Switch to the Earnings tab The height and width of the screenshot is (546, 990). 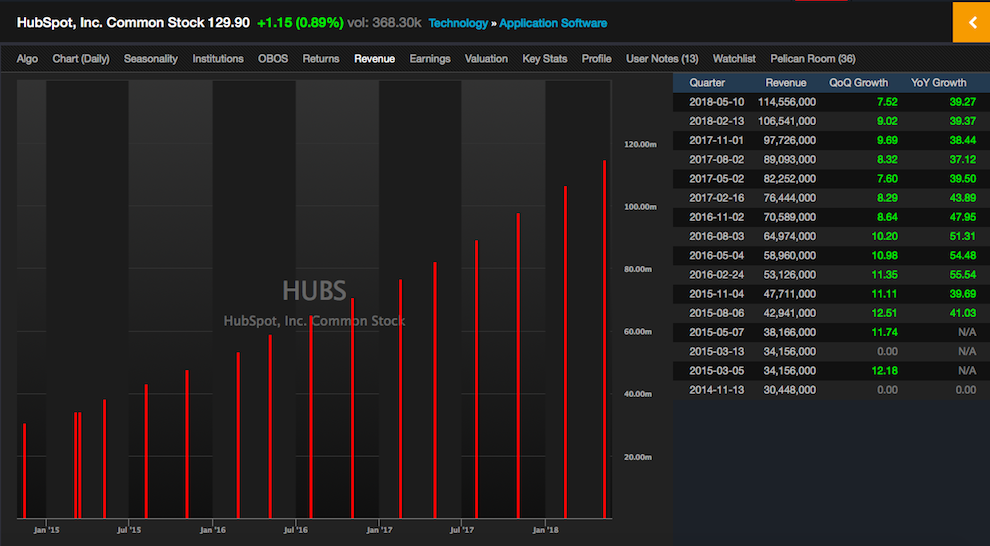point(430,59)
